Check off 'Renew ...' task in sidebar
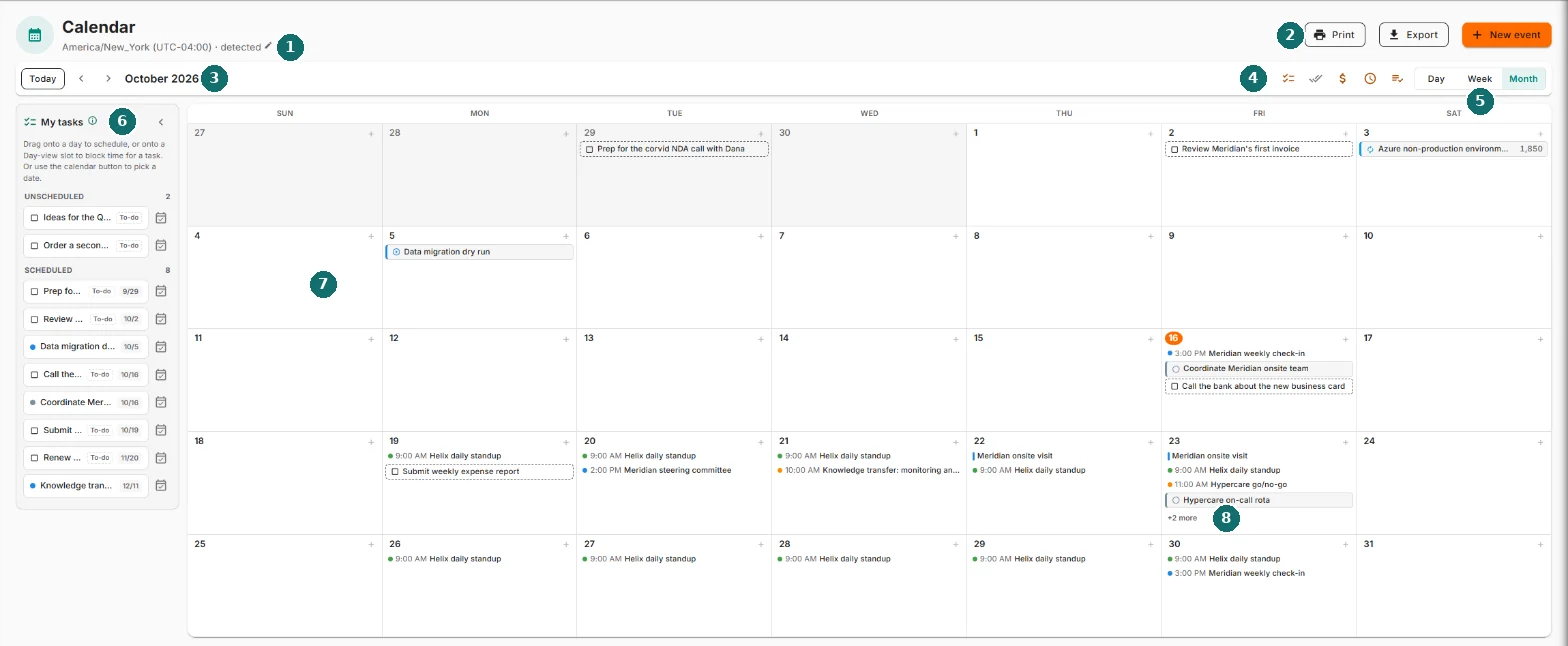The height and width of the screenshot is (646, 1568). tap(34, 458)
